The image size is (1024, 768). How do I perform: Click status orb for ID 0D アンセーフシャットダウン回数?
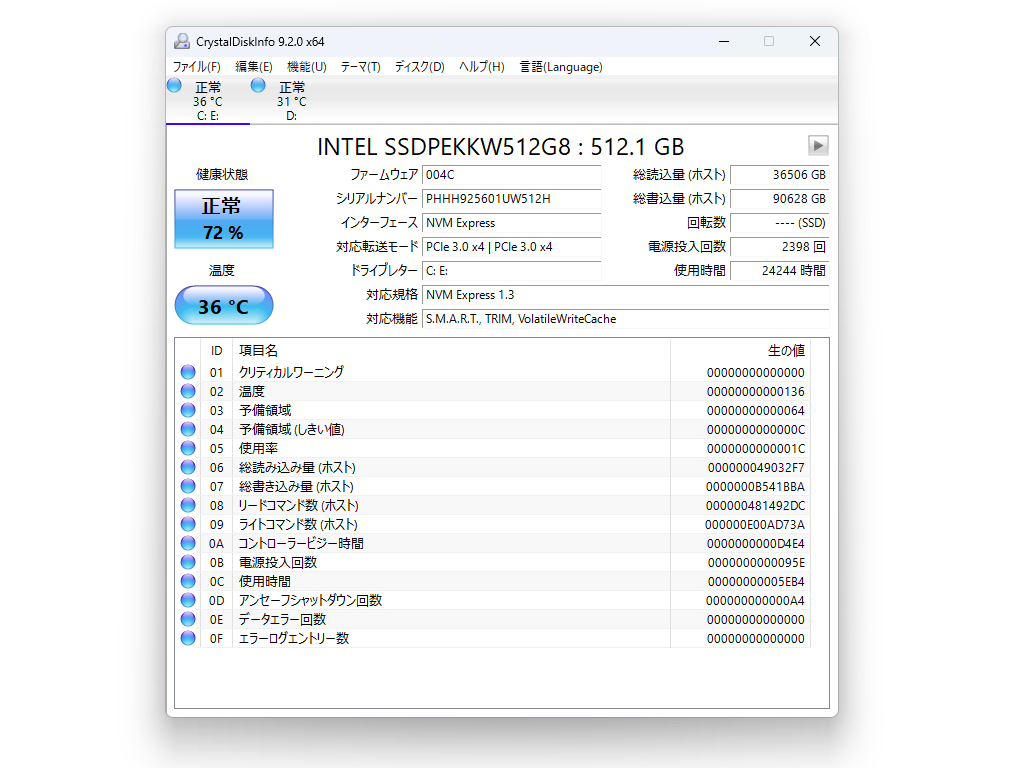click(188, 600)
